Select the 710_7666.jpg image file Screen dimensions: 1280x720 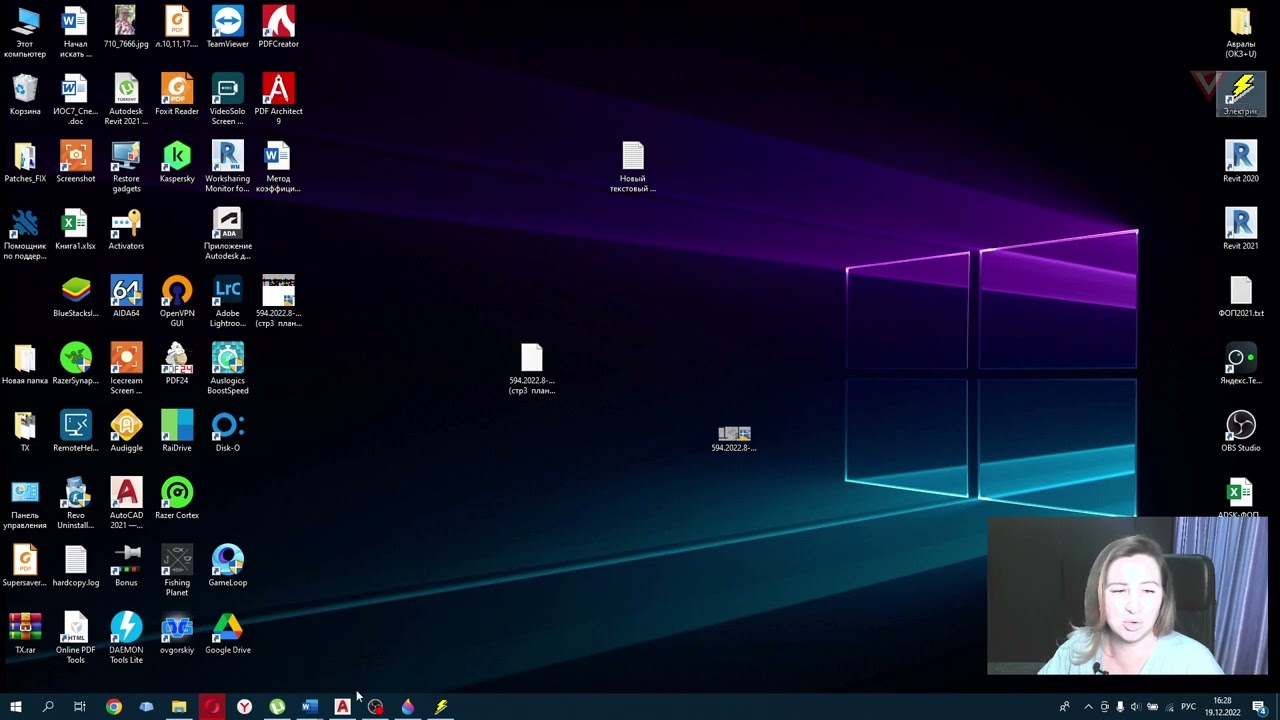click(x=126, y=27)
